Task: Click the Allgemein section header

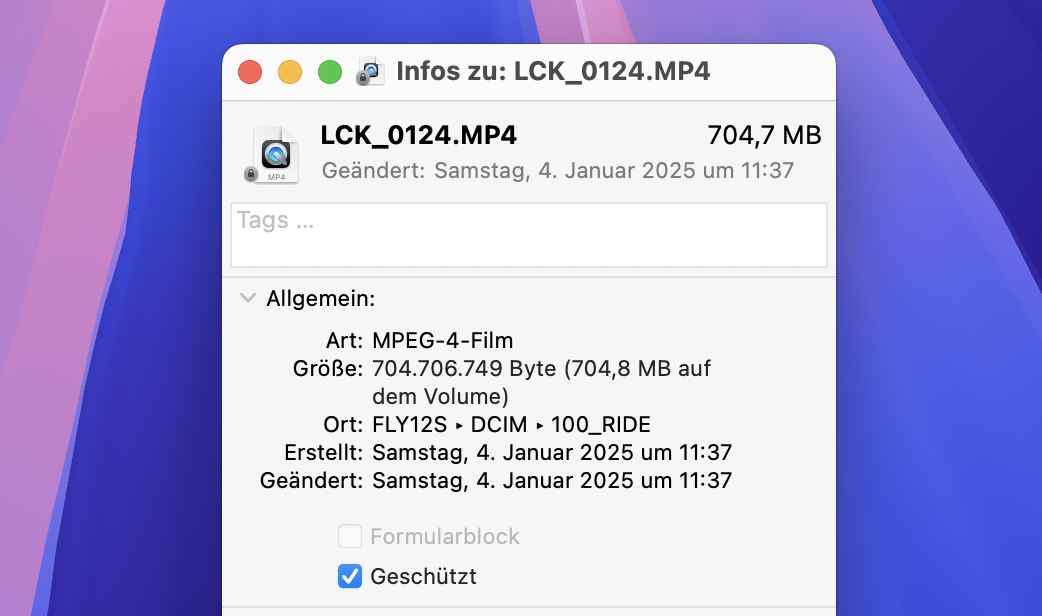Action: click(x=320, y=298)
